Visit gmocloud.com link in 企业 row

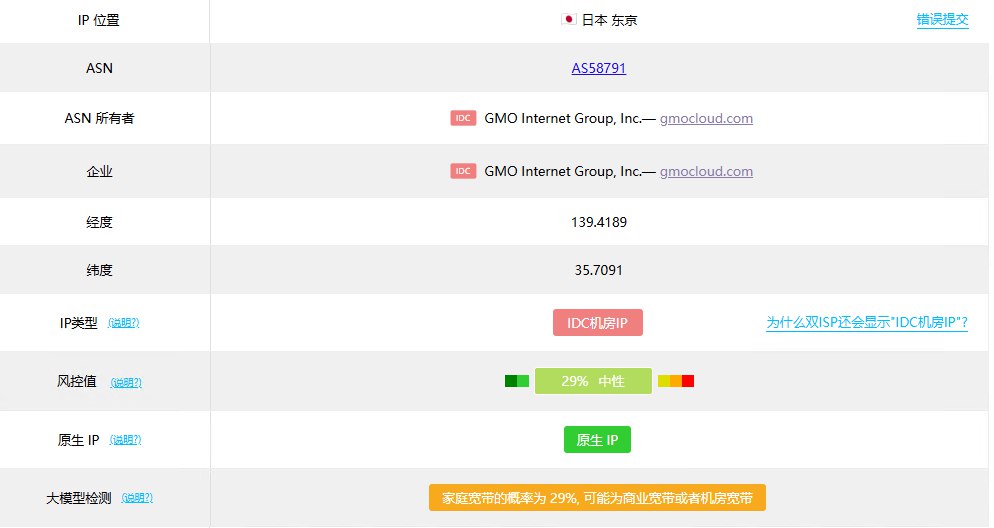coord(706,171)
